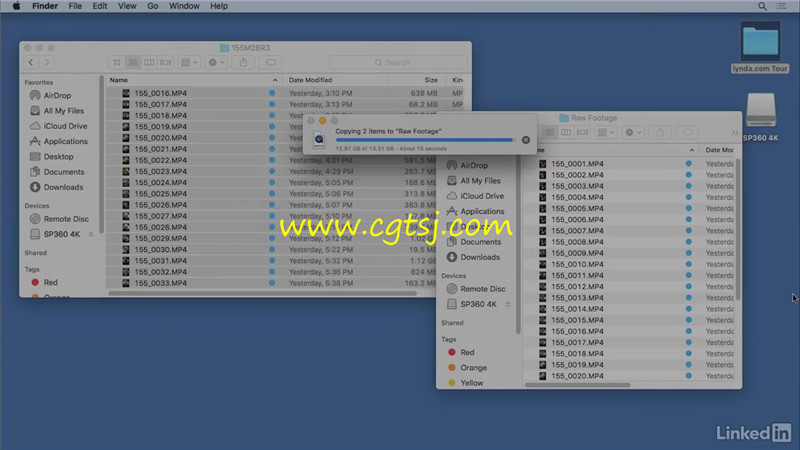The image size is (800, 450).
Task: Switch Raw Footage window to cover flow view
Action: click(582, 133)
